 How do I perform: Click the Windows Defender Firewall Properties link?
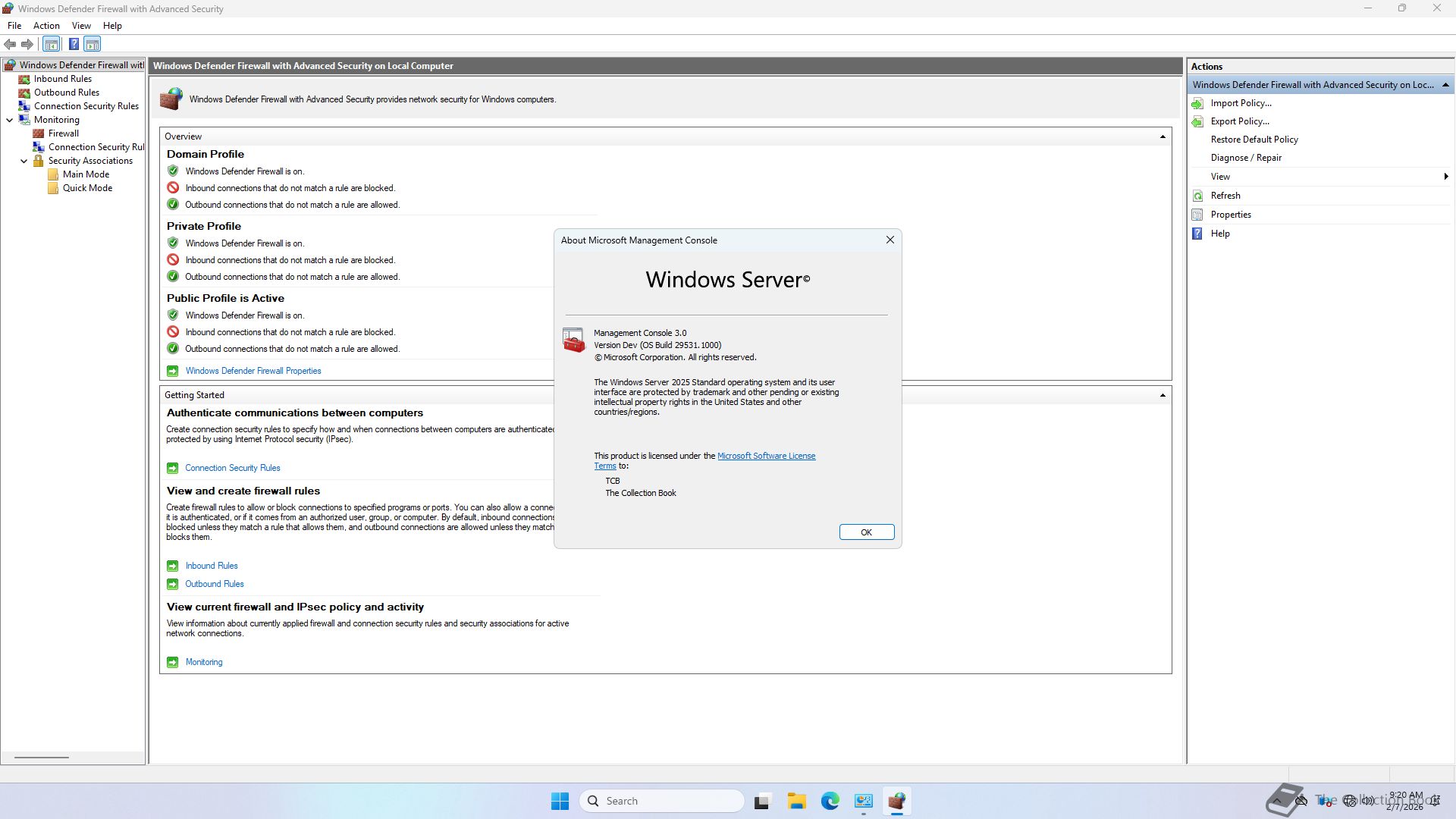tap(253, 371)
